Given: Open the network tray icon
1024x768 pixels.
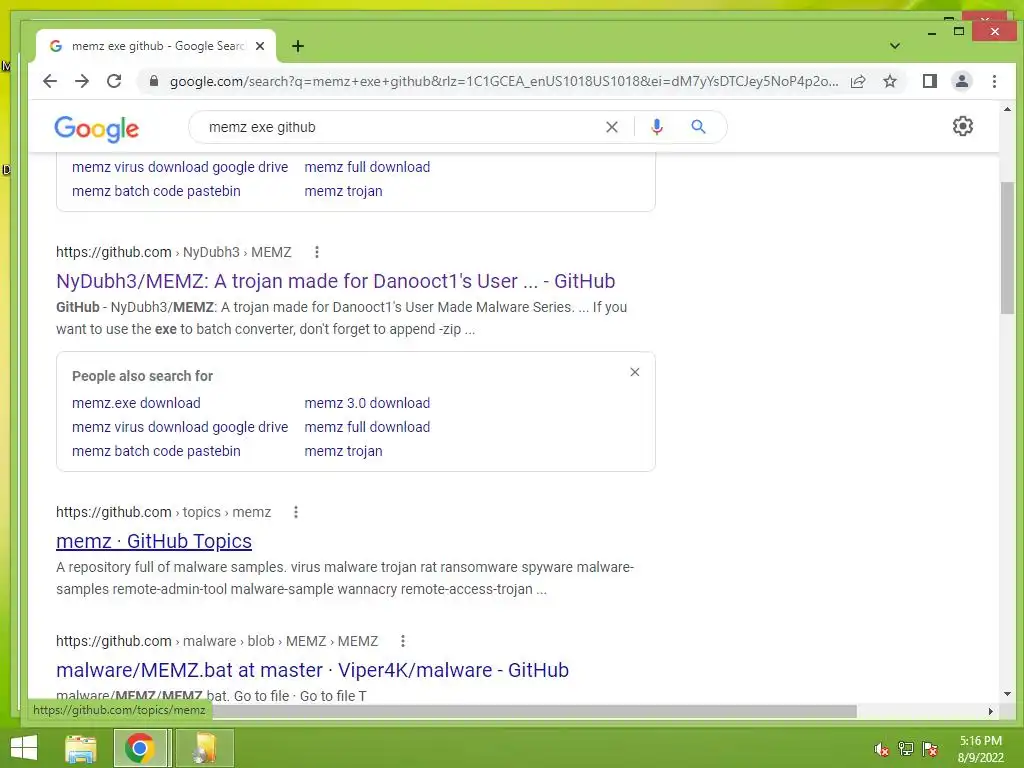Looking at the screenshot, I should point(906,750).
